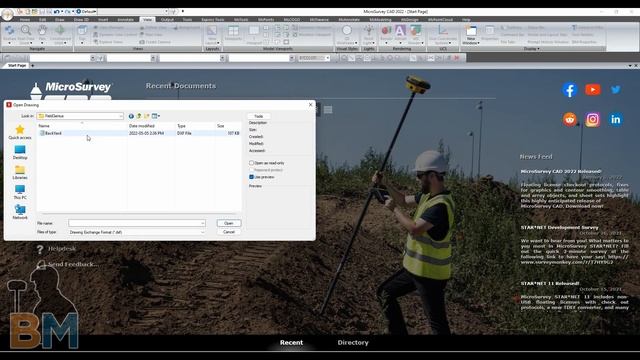Open the Draw ribbon tab
Viewport: 640px width, 360px height.
(x=60, y=20)
